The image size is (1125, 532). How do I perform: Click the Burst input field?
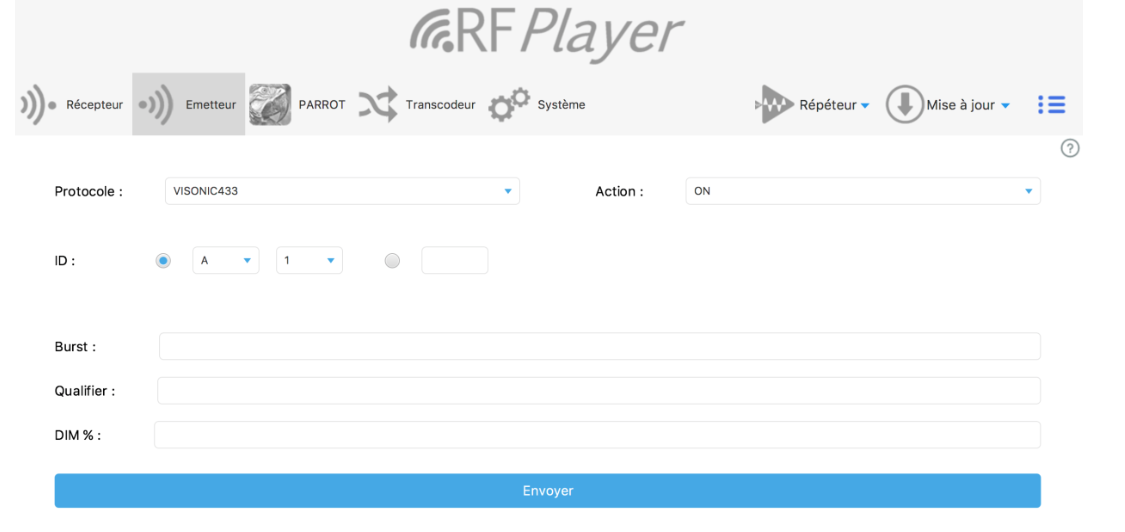coord(600,346)
